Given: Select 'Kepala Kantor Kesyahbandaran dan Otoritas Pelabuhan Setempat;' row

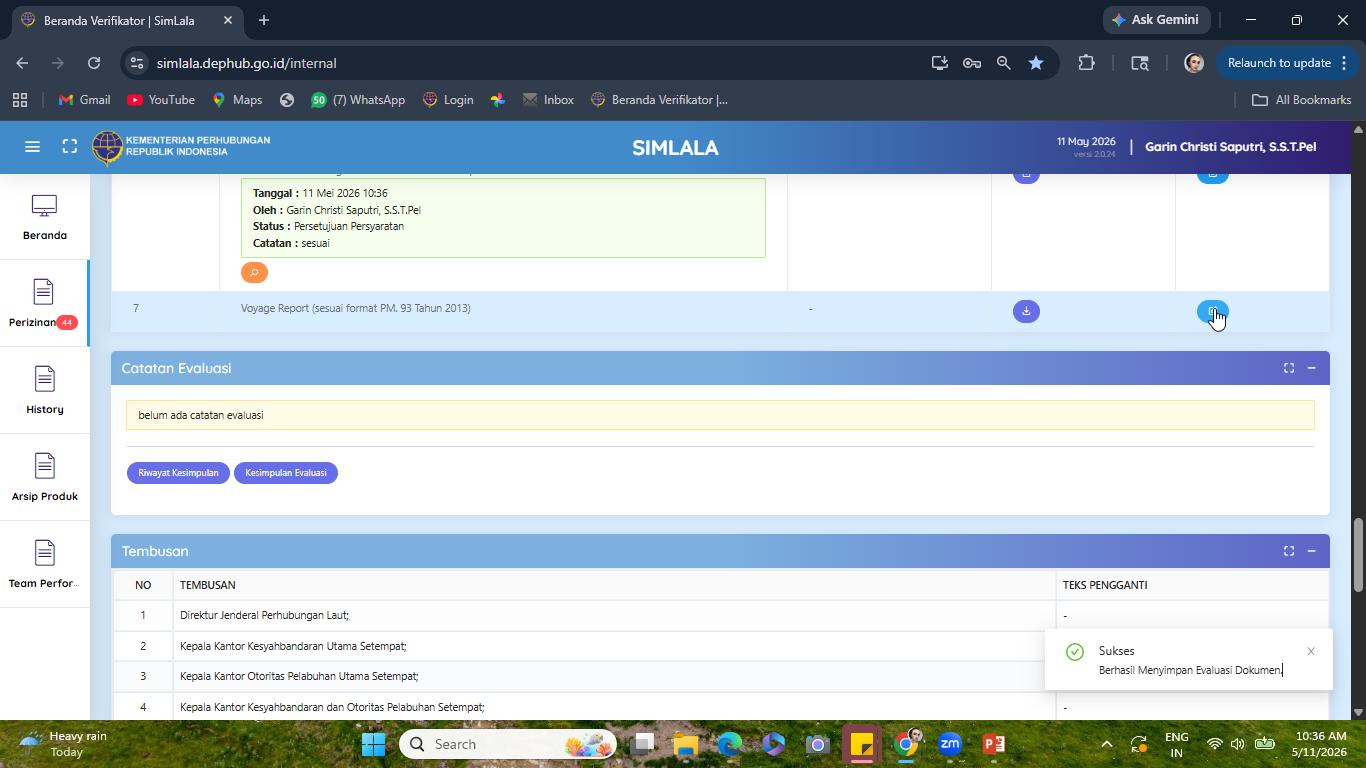Looking at the screenshot, I should tap(720, 706).
